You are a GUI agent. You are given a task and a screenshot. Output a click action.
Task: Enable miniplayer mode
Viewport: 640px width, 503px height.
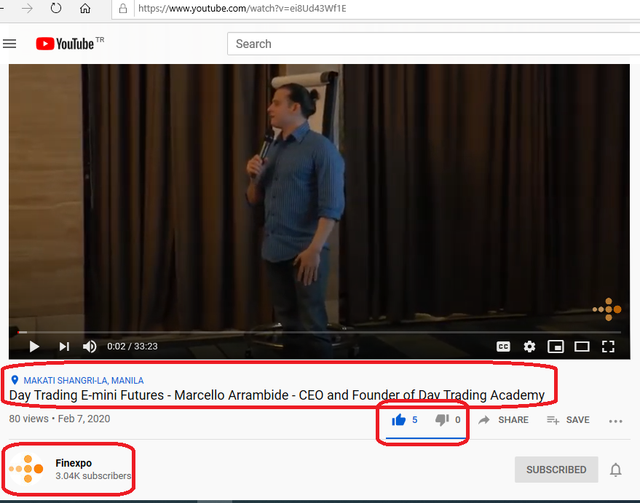coord(556,347)
